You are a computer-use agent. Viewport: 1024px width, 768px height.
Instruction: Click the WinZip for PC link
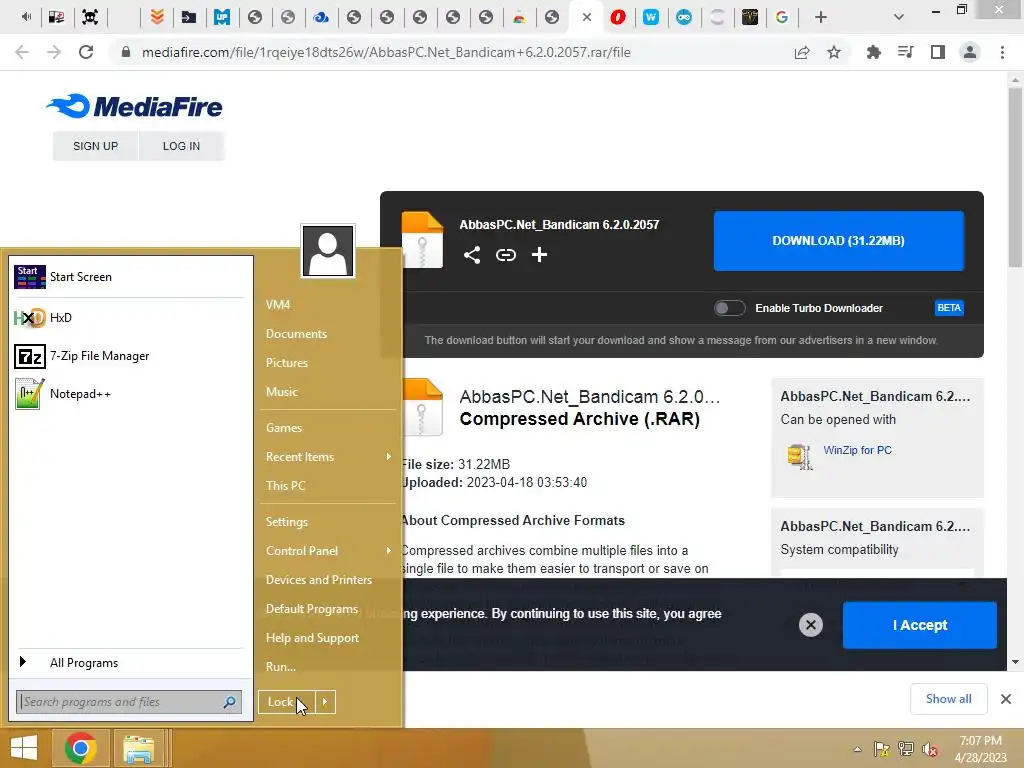(857, 450)
